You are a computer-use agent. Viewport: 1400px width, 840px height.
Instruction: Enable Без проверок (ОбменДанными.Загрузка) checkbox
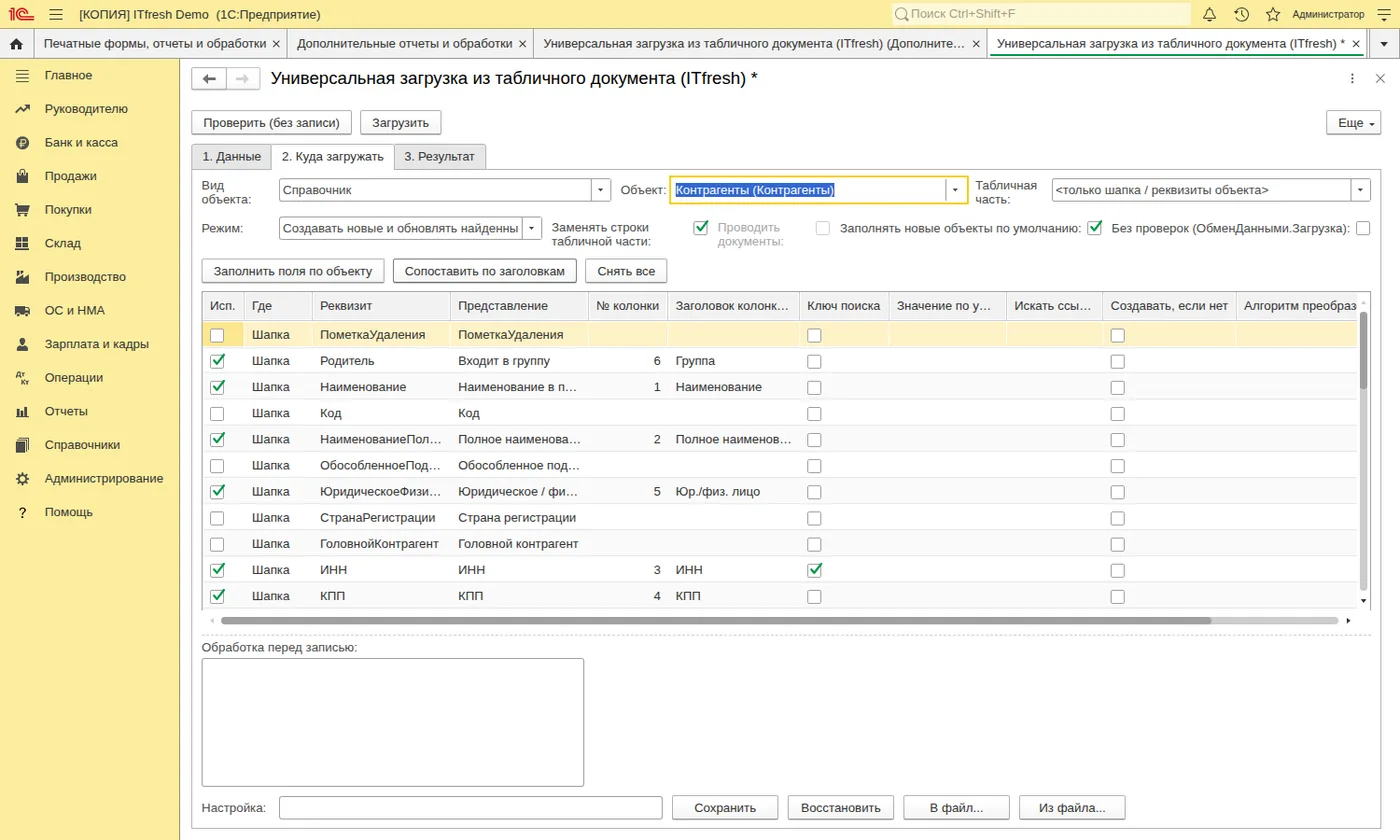coord(1363,228)
